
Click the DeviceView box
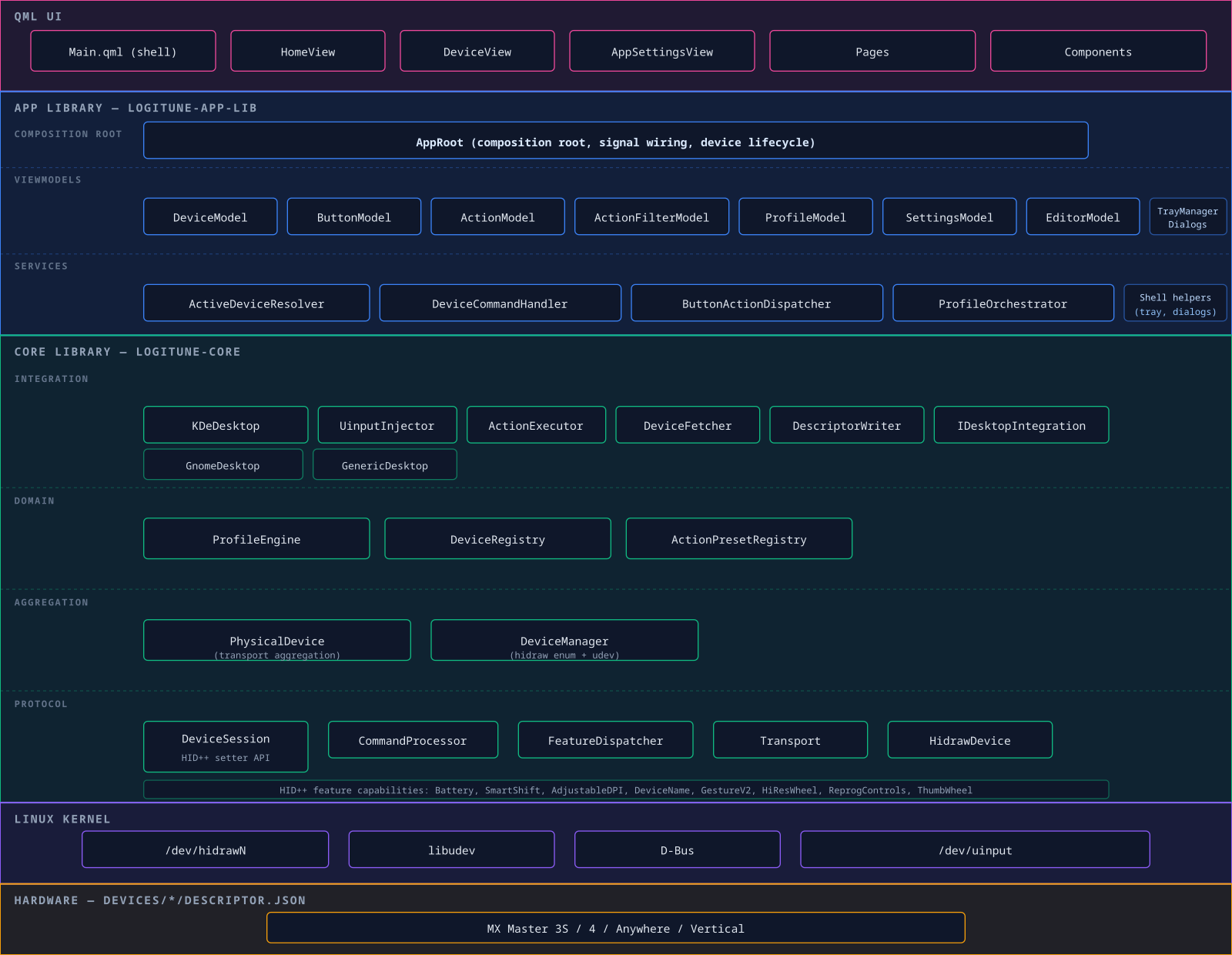click(477, 52)
